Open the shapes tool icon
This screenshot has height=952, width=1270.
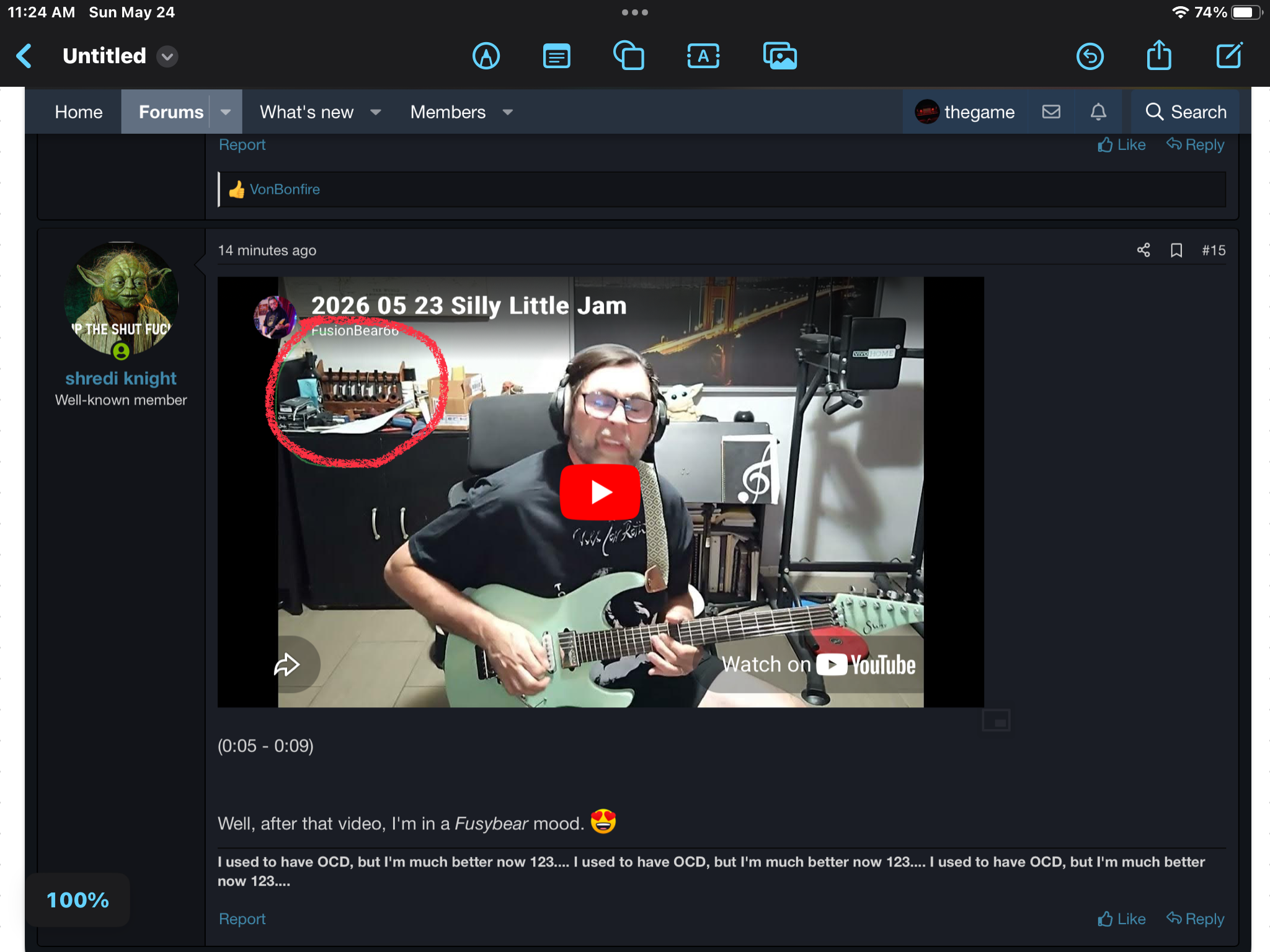click(x=629, y=56)
